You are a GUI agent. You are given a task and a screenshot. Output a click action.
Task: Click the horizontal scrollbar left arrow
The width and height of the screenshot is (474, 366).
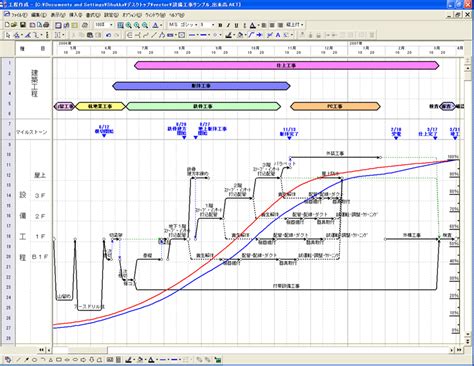click(49, 350)
